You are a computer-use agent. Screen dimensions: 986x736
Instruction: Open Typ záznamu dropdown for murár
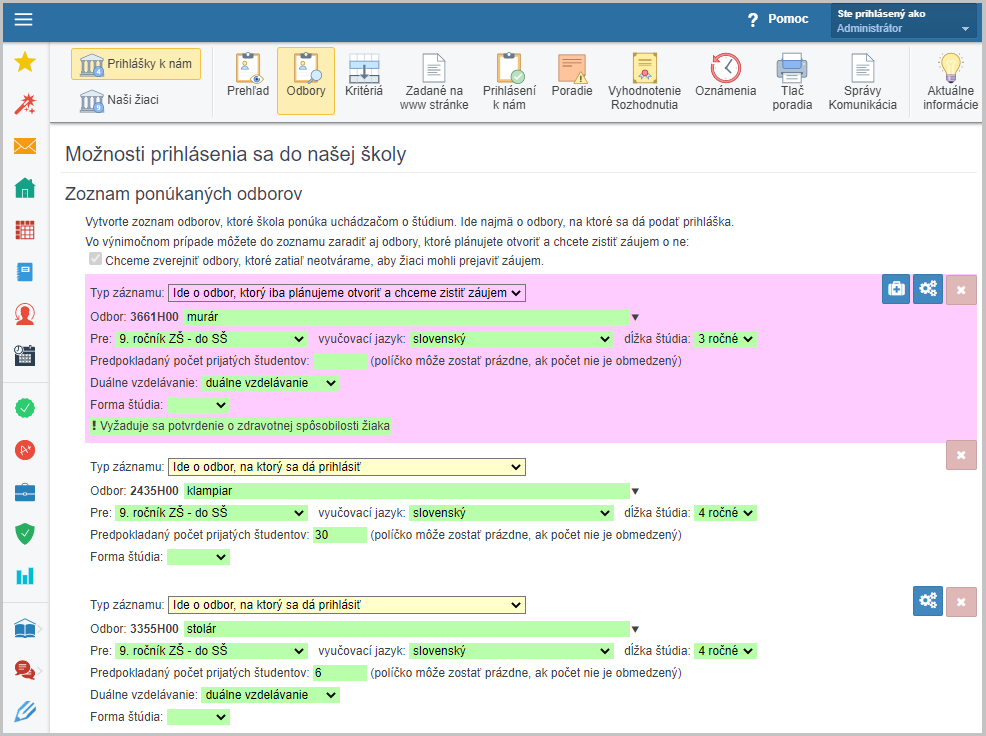click(x=346, y=293)
